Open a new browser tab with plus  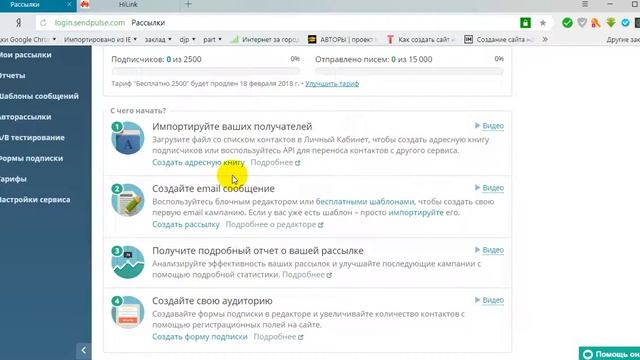188,4
